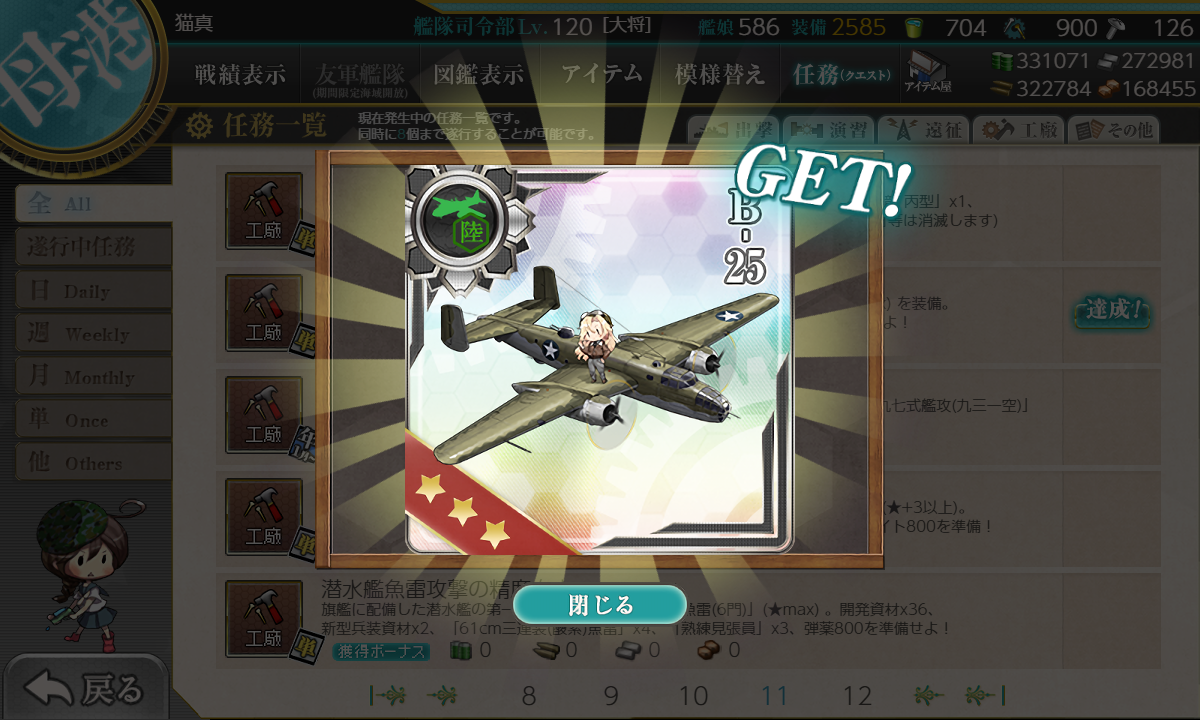Click the first 工廠 hammer quest icon
This screenshot has width=1200, height=720.
tap(263, 211)
